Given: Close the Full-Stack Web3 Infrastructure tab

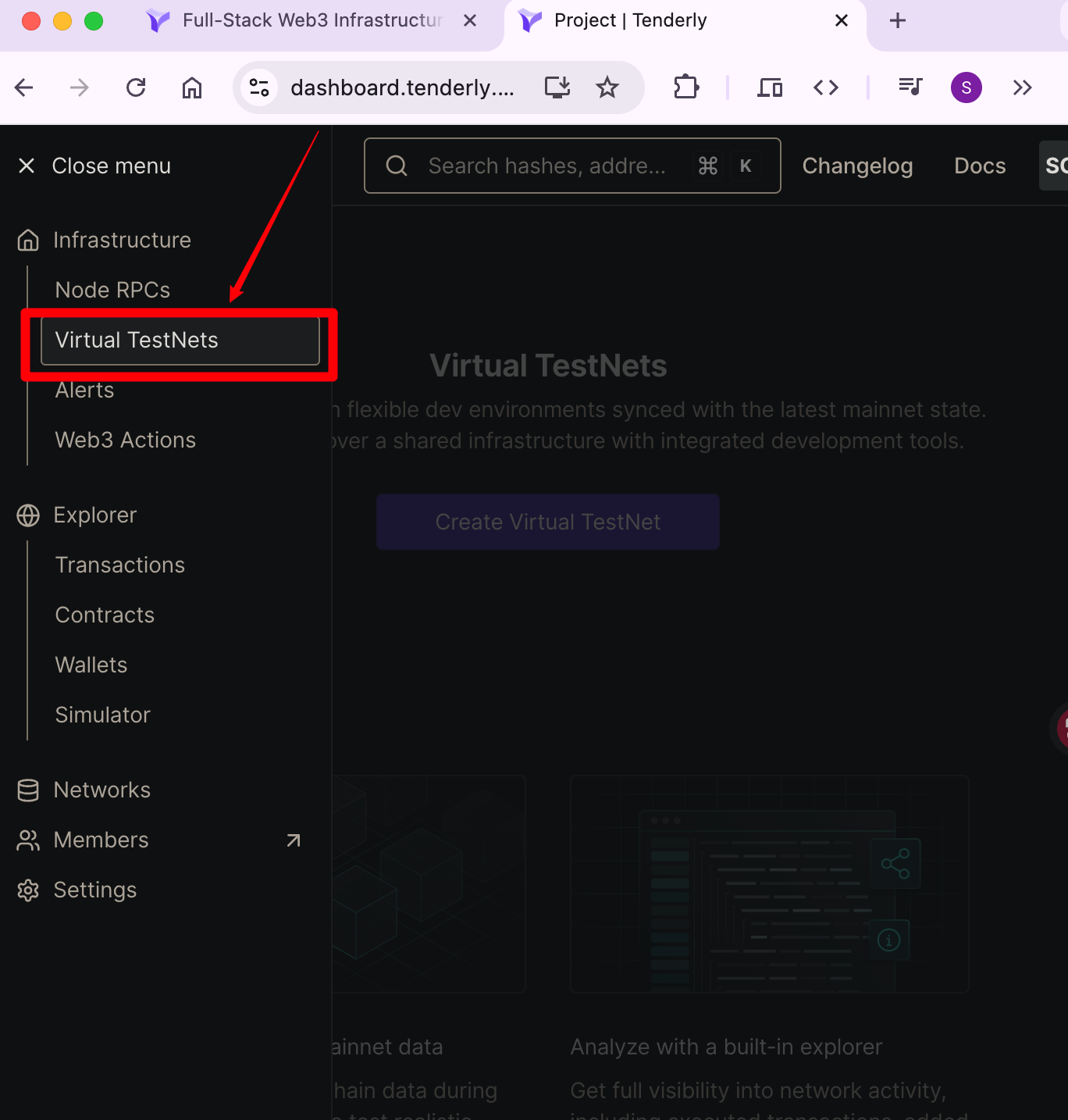Looking at the screenshot, I should 470,20.
